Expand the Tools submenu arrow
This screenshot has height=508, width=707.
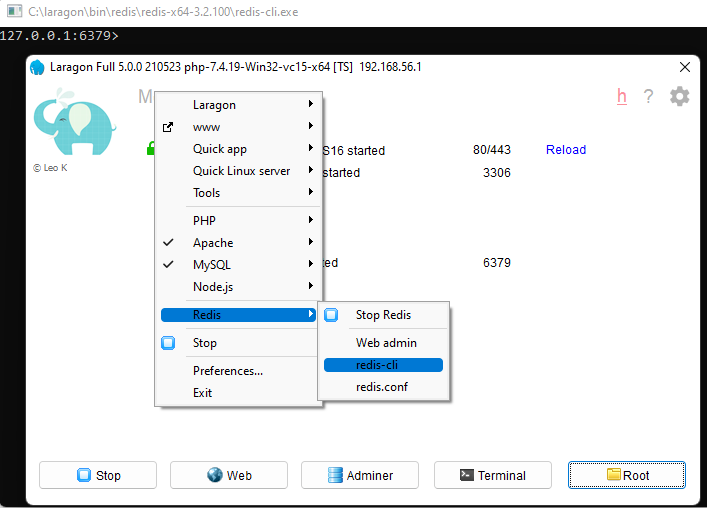311,192
